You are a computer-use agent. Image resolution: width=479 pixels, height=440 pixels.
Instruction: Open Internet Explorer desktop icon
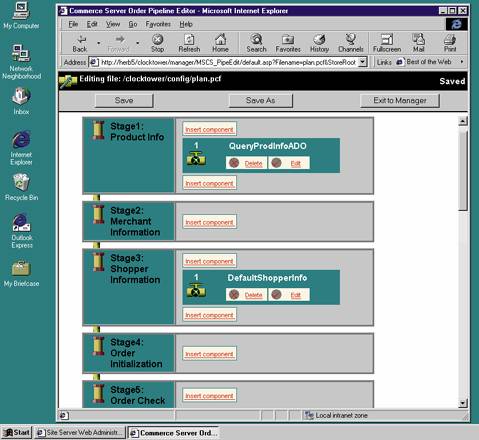coord(21,148)
